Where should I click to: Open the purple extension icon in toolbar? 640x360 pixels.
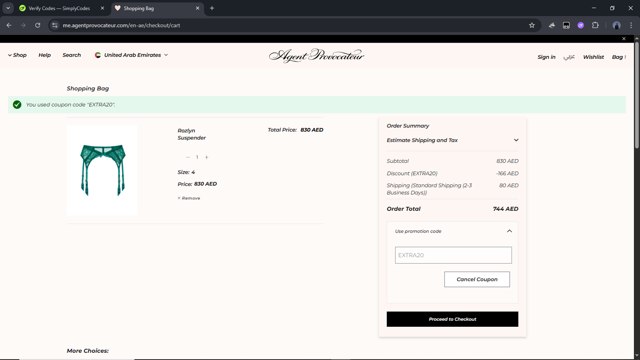(580, 25)
